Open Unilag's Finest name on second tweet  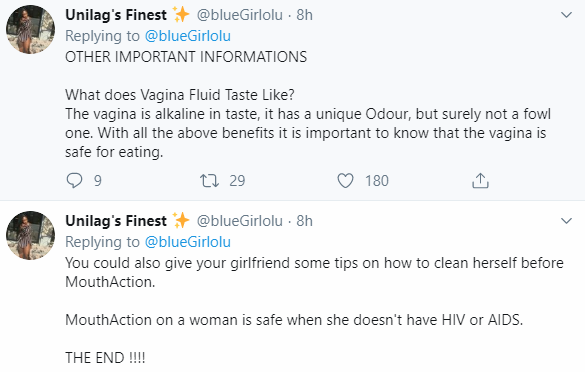coord(116,221)
